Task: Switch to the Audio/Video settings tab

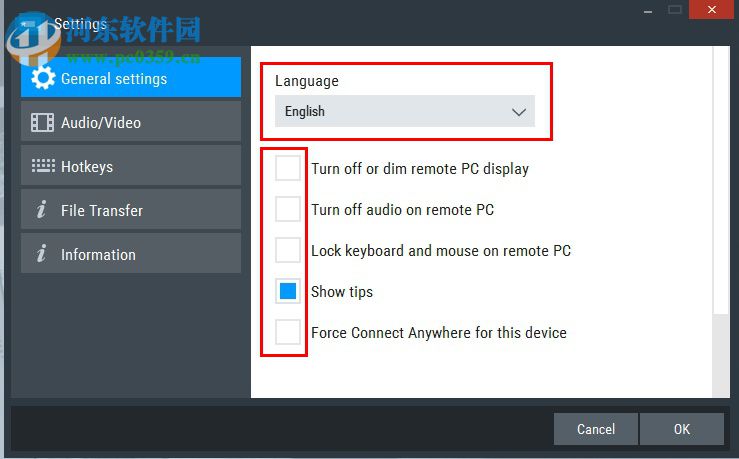Action: pyautogui.click(x=130, y=122)
